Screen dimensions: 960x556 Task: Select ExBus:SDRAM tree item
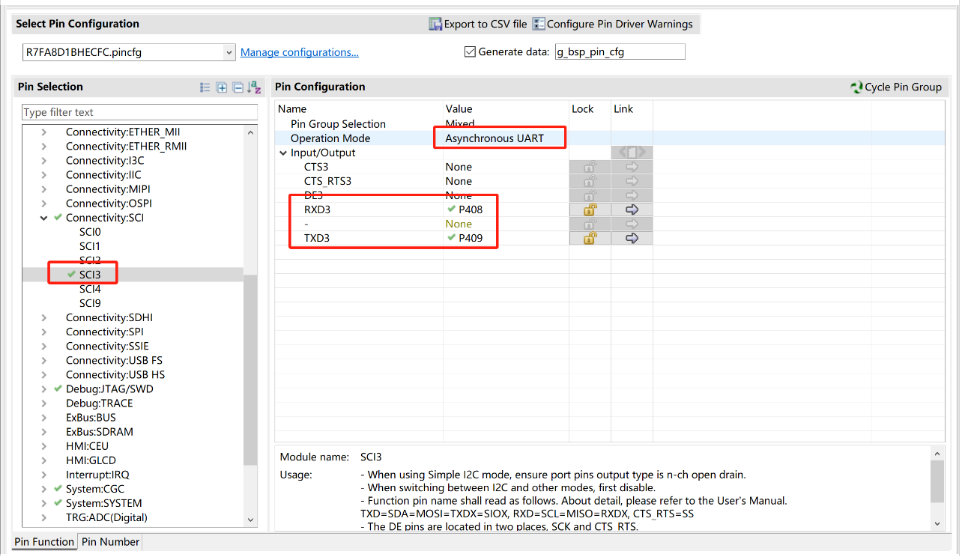pyautogui.click(x=99, y=432)
